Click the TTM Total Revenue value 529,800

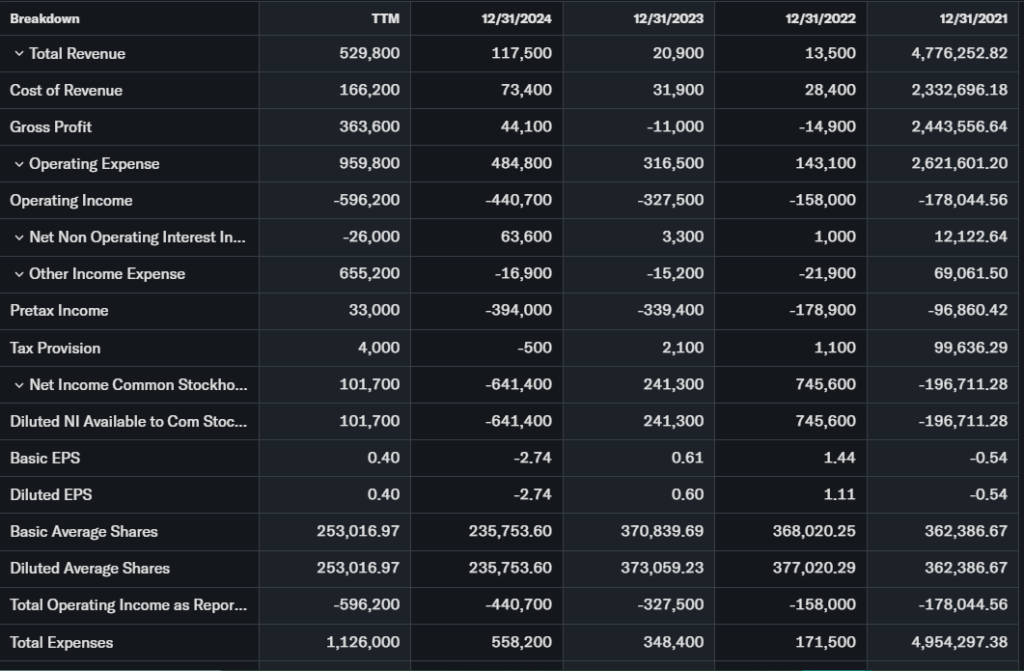[x=370, y=54]
